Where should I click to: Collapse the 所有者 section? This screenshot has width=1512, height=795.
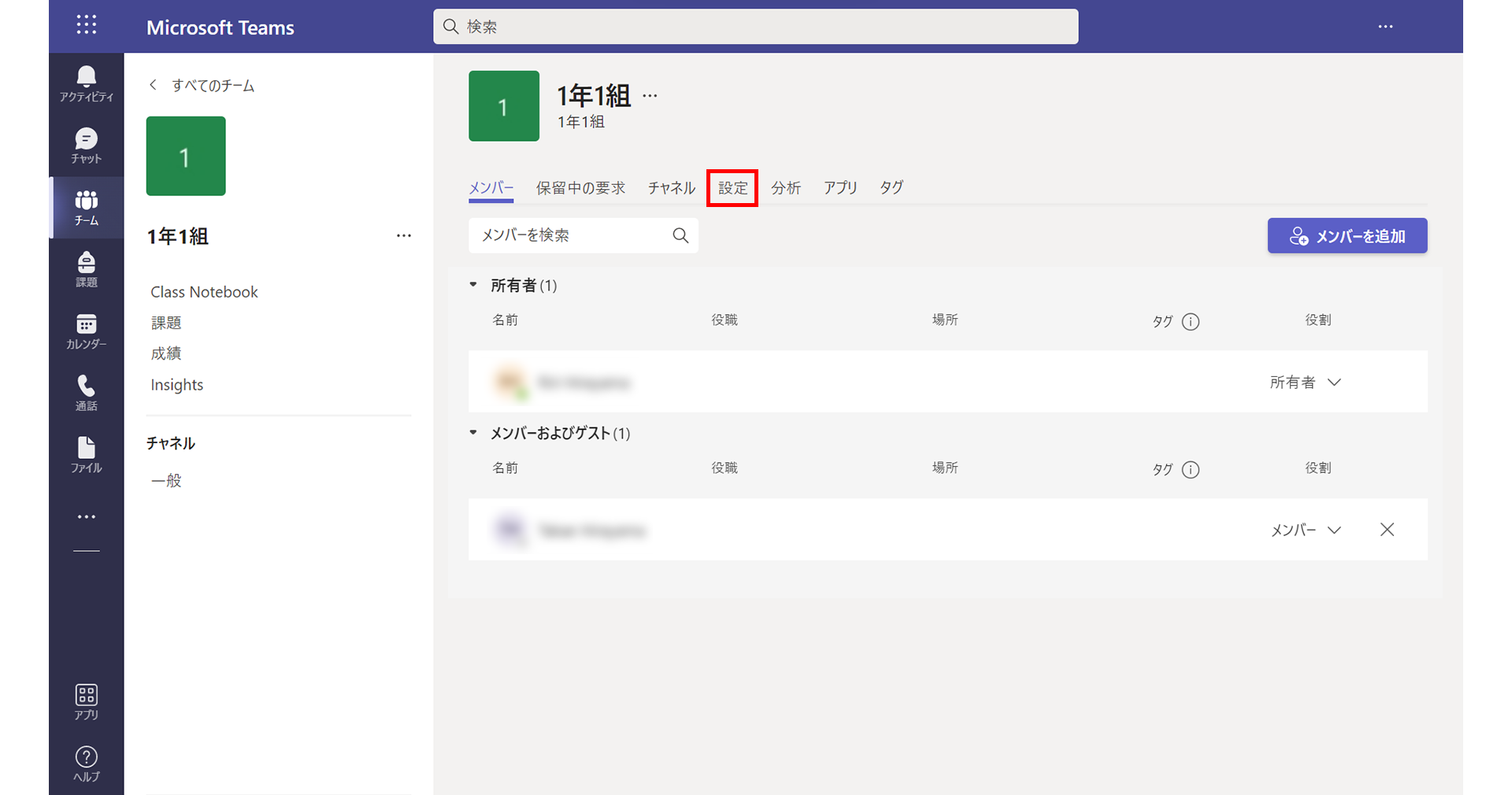coord(473,285)
